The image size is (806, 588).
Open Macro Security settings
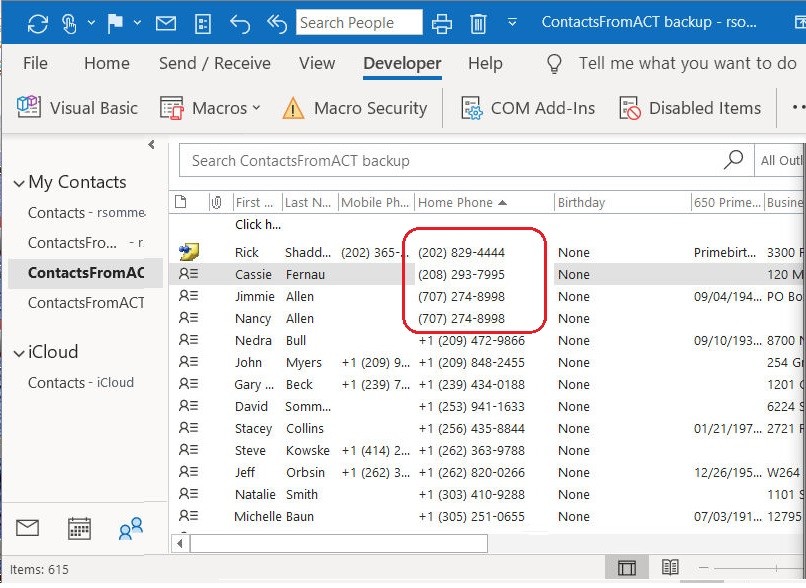[355, 108]
